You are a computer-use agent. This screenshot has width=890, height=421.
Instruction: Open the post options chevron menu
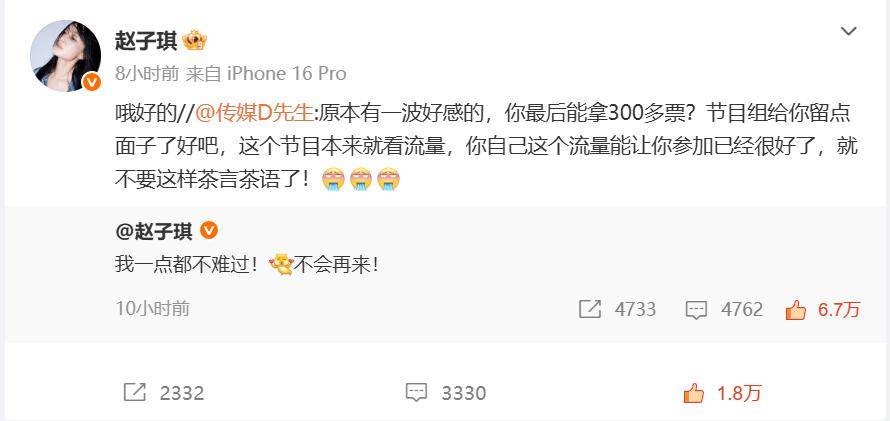tap(849, 32)
